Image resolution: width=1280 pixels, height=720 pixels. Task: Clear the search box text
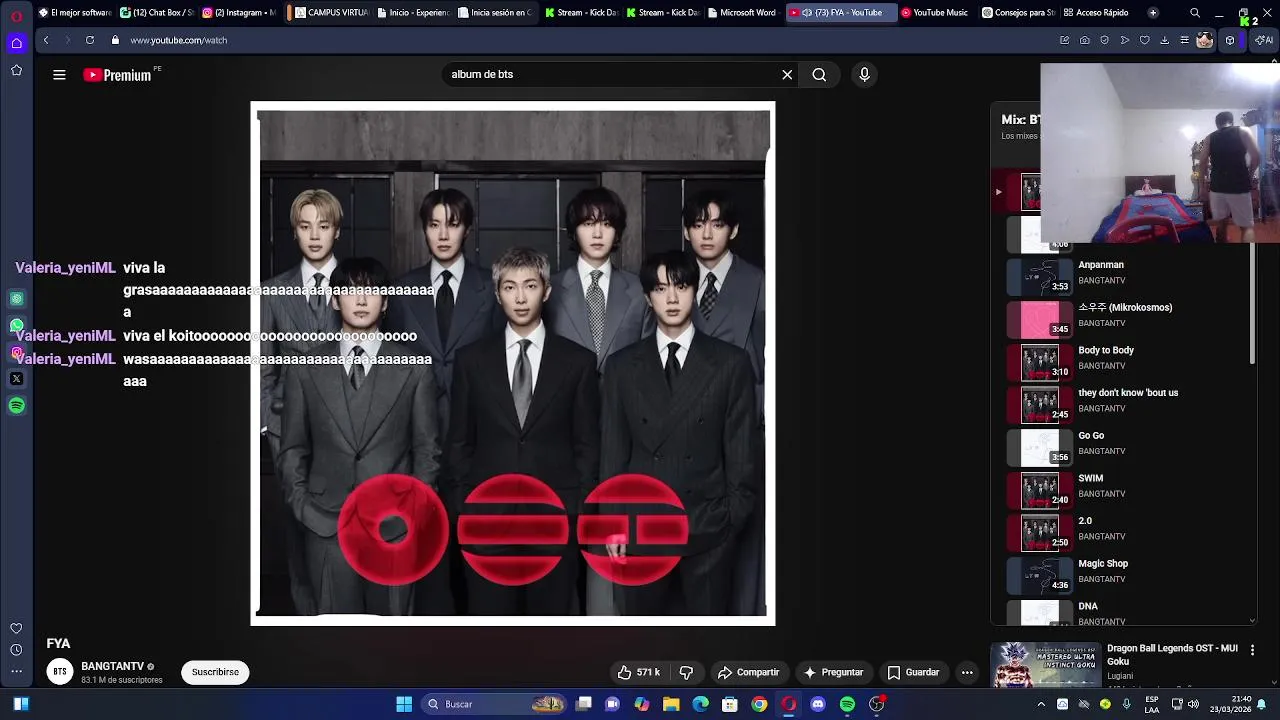787,75
